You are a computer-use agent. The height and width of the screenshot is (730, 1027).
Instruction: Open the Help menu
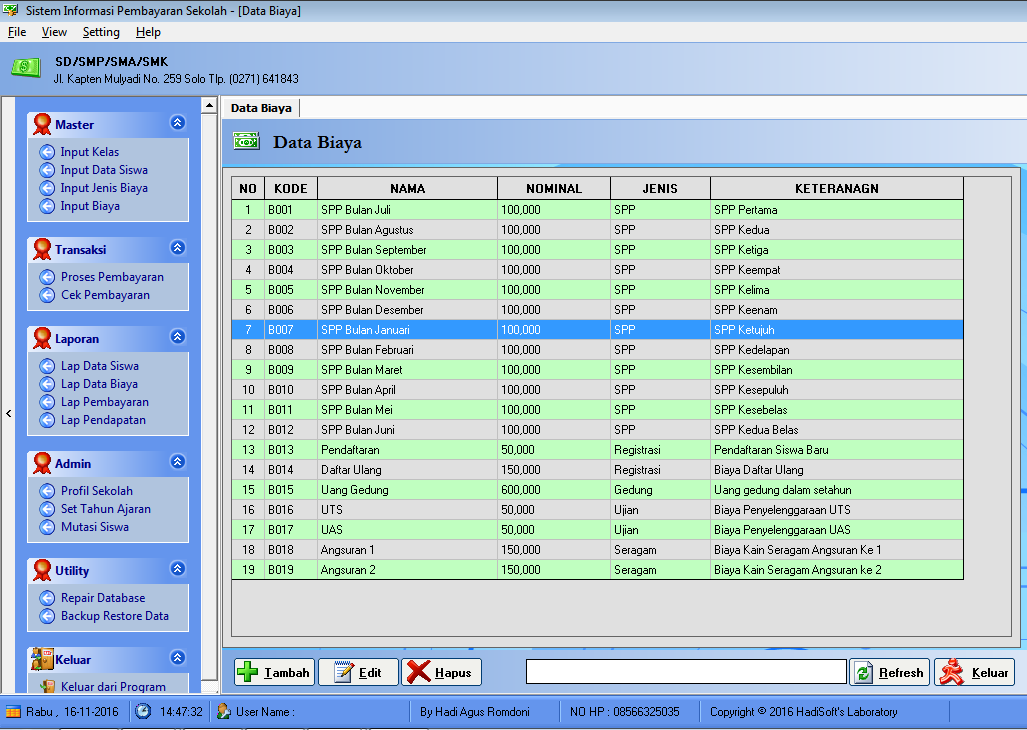coord(148,32)
